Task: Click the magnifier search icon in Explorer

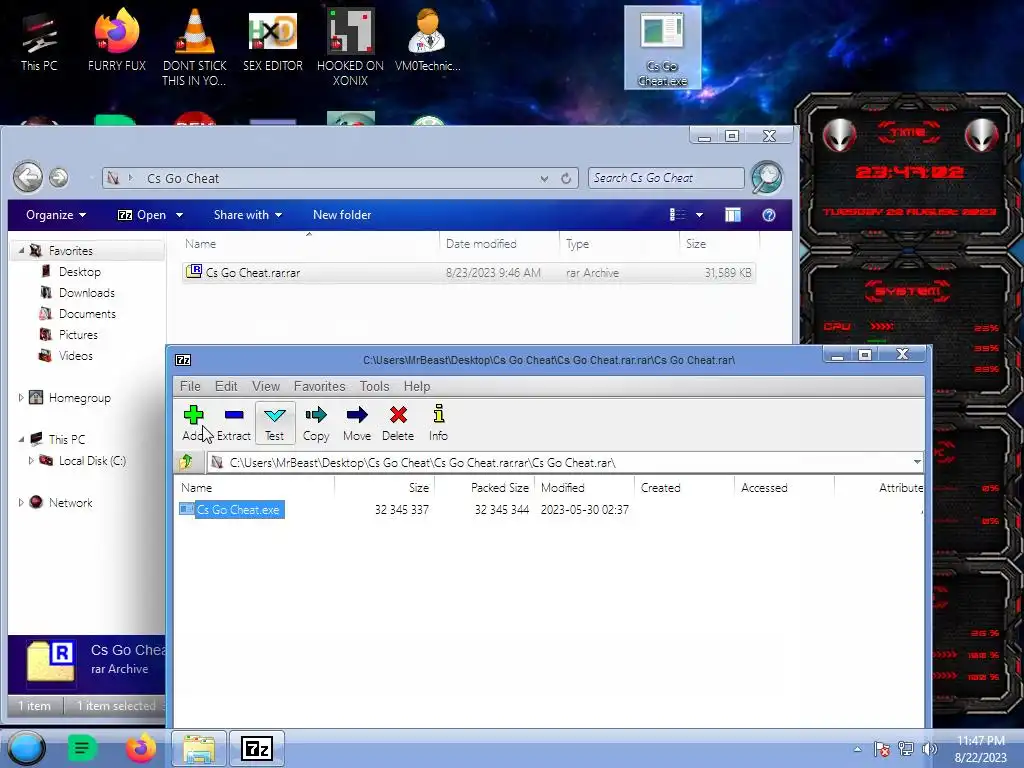Action: click(767, 177)
